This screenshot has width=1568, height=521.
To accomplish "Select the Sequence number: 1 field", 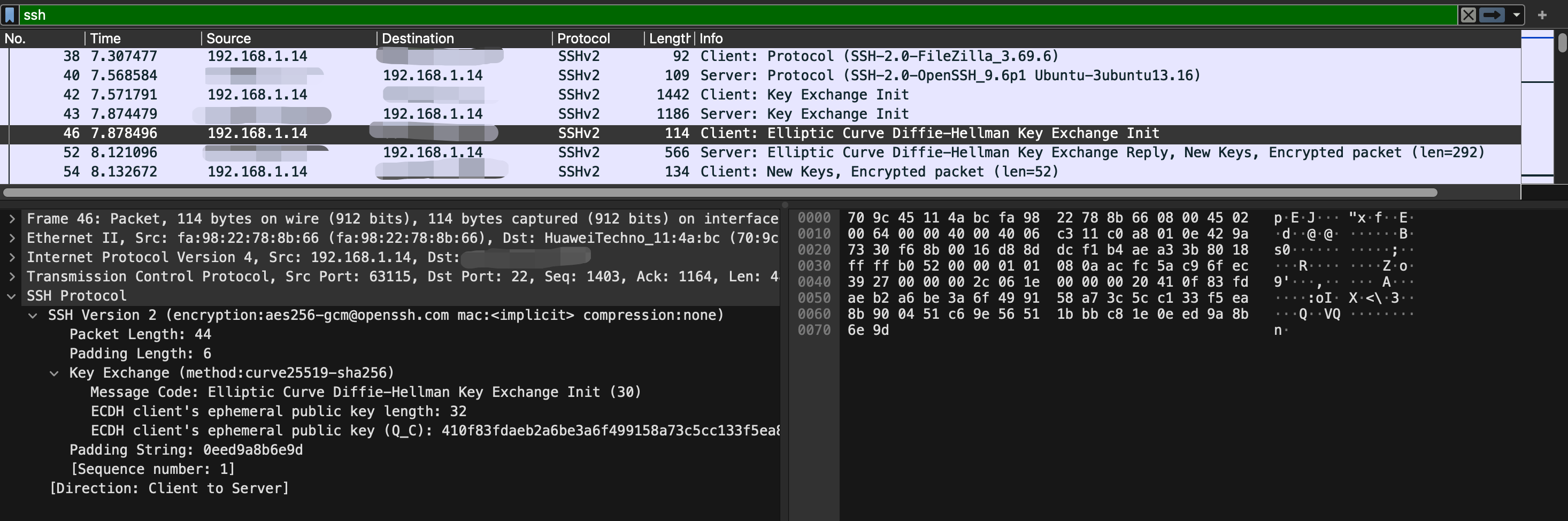I will 153,469.
